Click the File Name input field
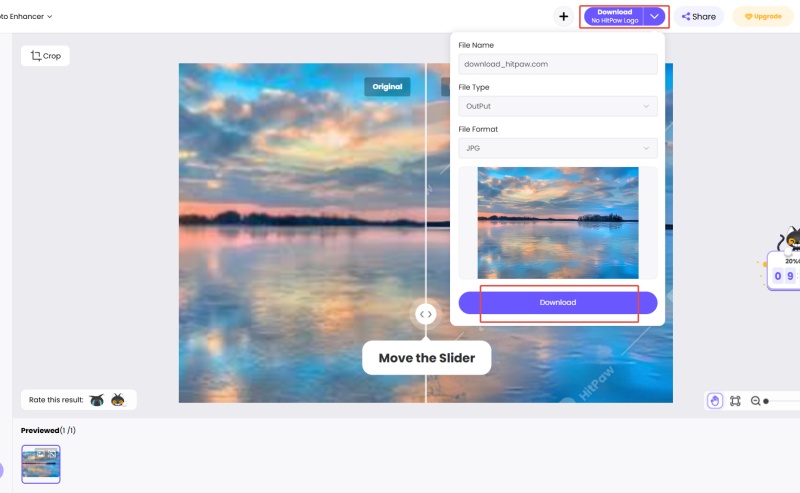Viewport: 800px width, 493px height. pyautogui.click(x=558, y=64)
